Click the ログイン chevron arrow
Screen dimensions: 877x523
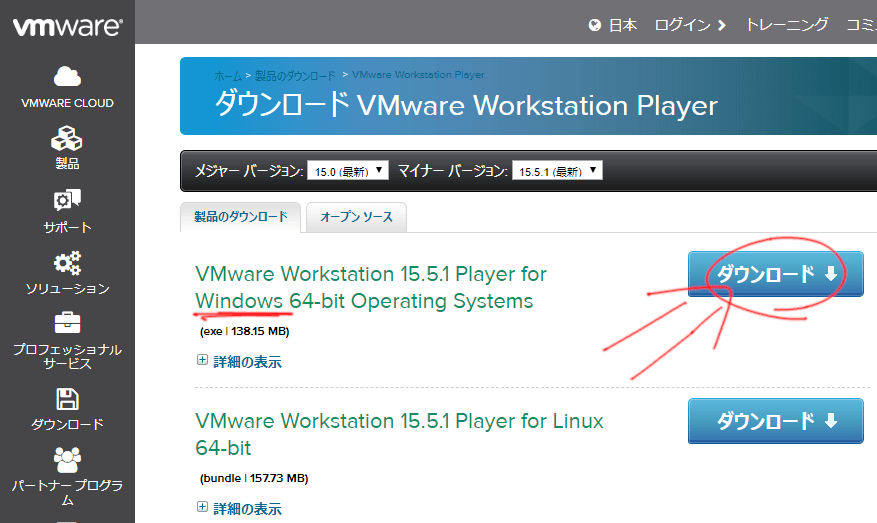pyautogui.click(x=722, y=25)
